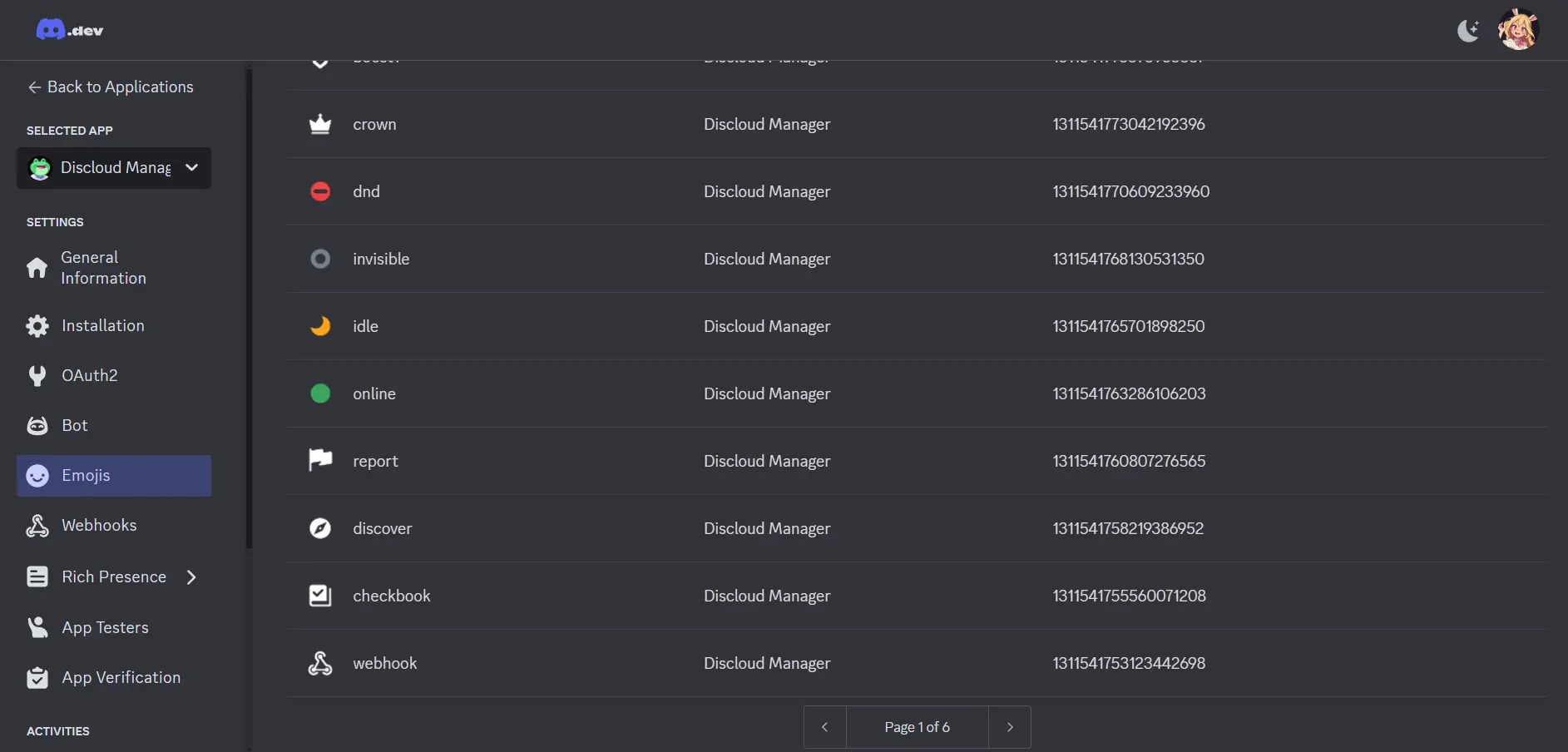This screenshot has height=752, width=1568.
Task: Select the emoji name 'idle'
Action: click(365, 326)
